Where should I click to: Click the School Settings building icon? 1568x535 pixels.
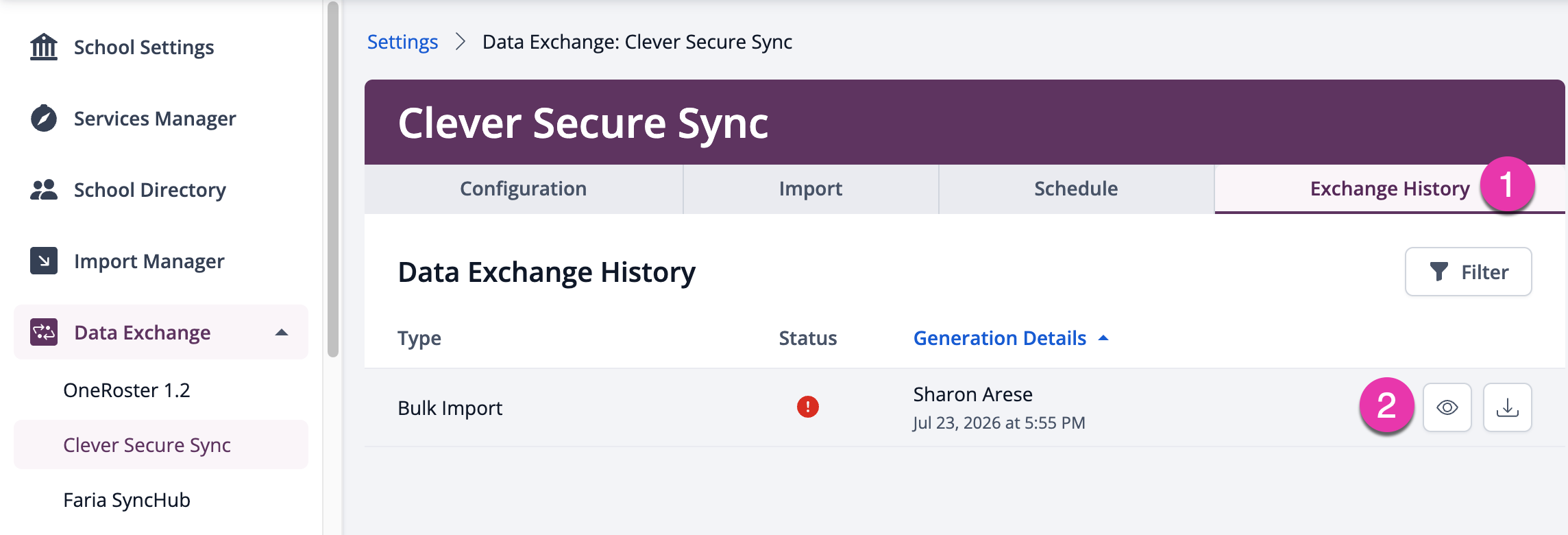pyautogui.click(x=44, y=47)
